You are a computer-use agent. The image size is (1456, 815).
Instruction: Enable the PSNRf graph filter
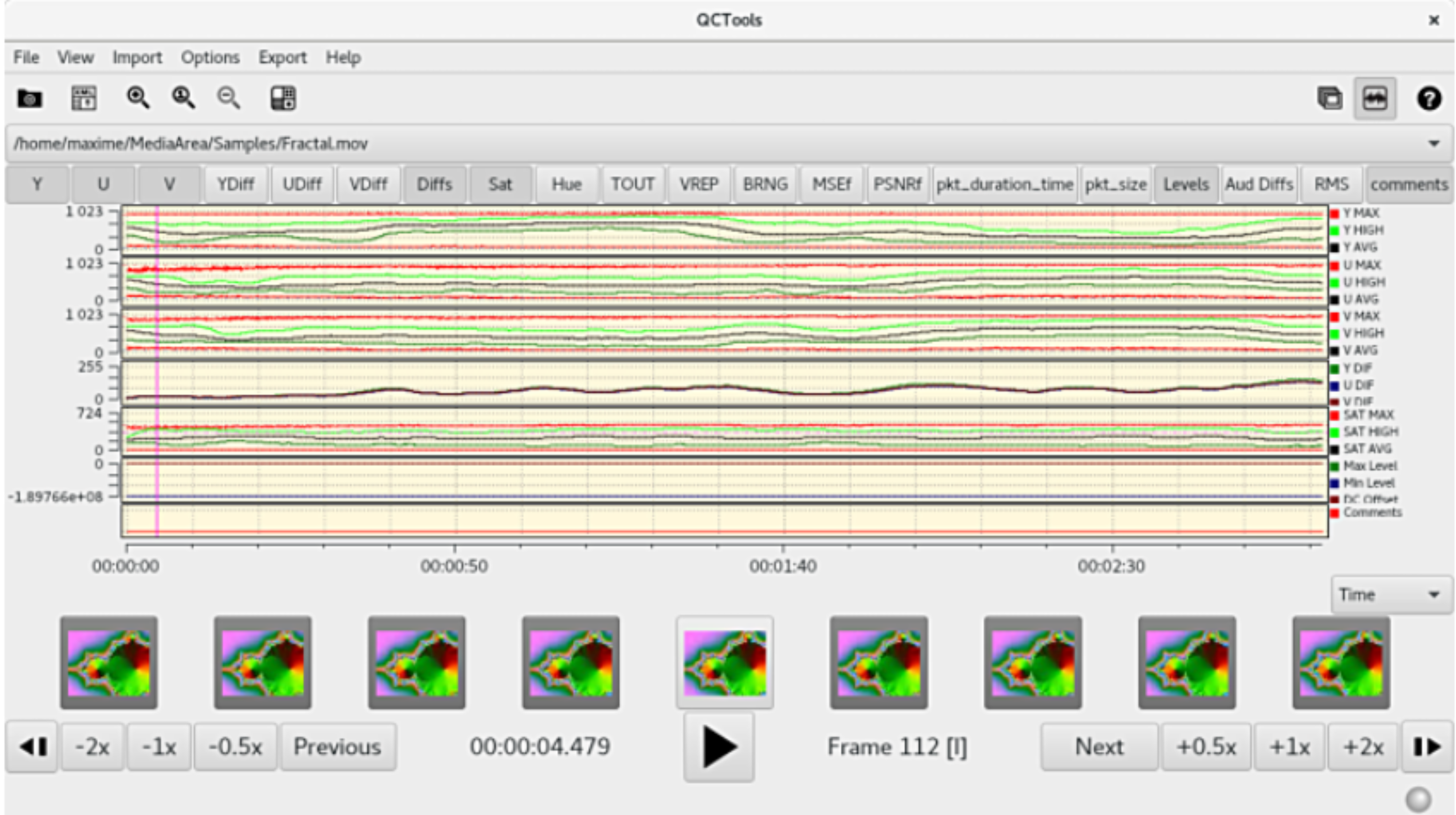(x=897, y=184)
